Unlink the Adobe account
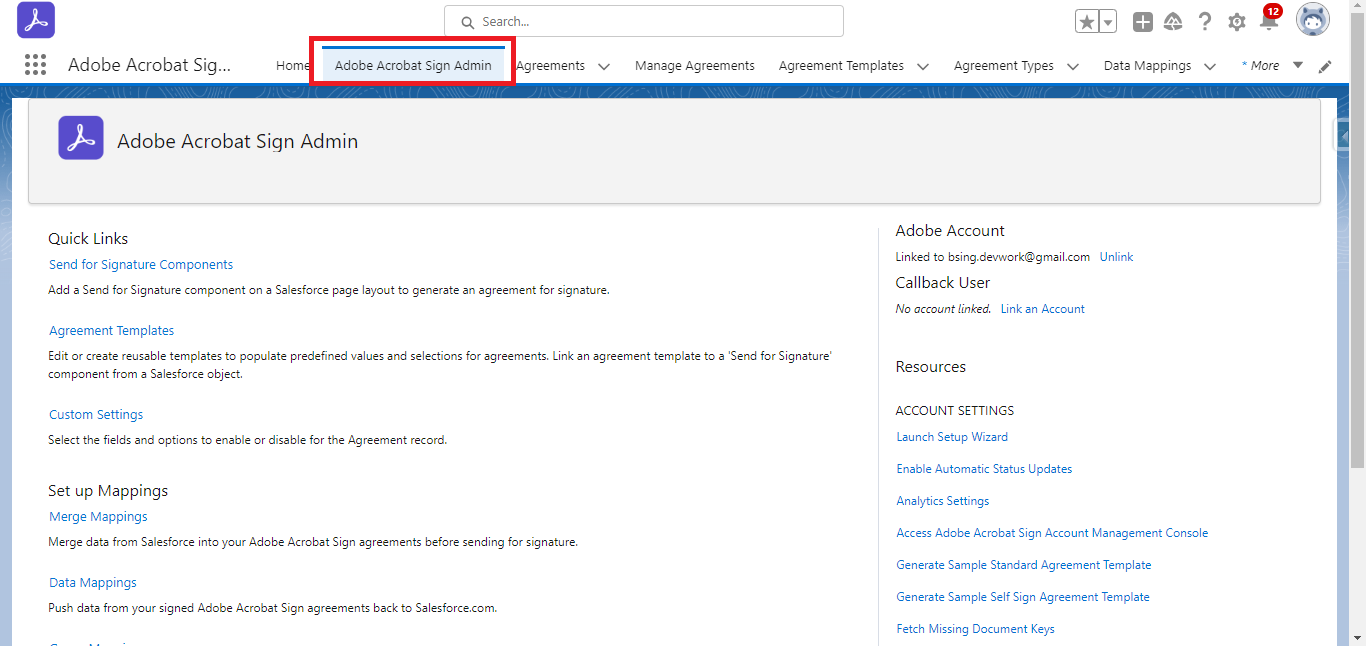The width and height of the screenshot is (1366, 646). click(x=1116, y=256)
